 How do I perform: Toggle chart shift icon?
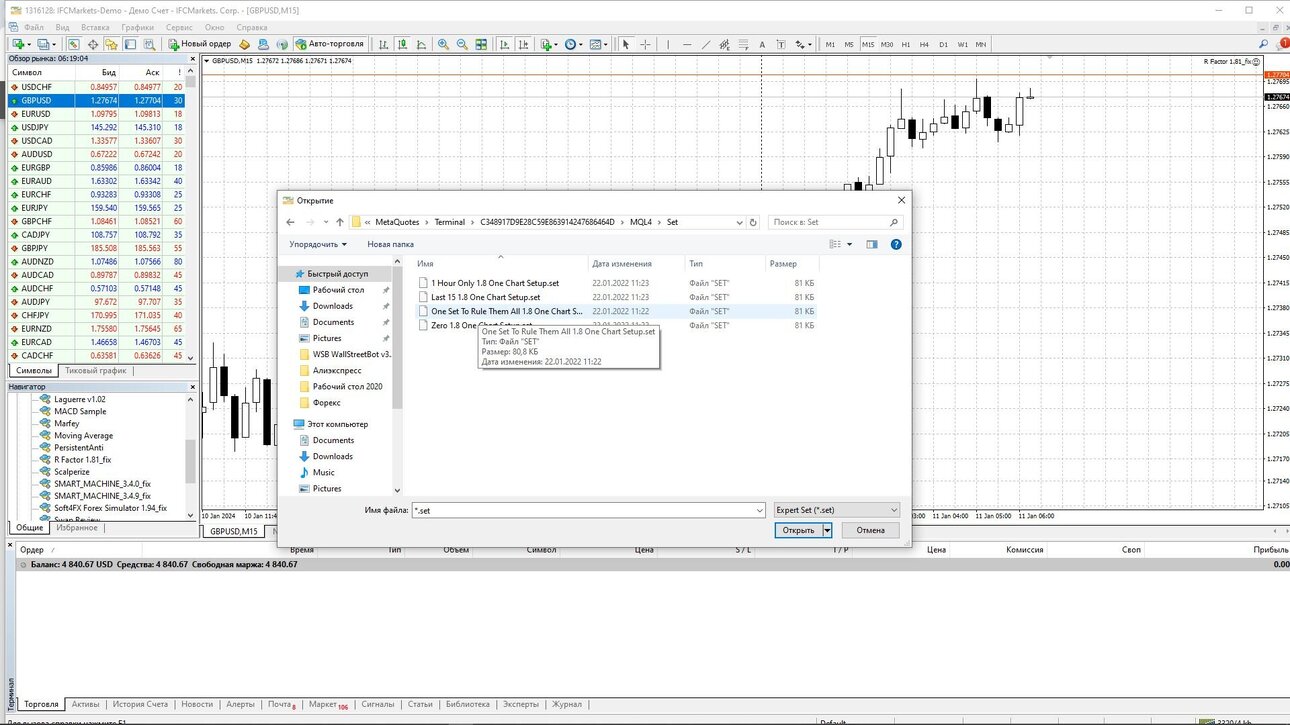pyautogui.click(x=524, y=44)
